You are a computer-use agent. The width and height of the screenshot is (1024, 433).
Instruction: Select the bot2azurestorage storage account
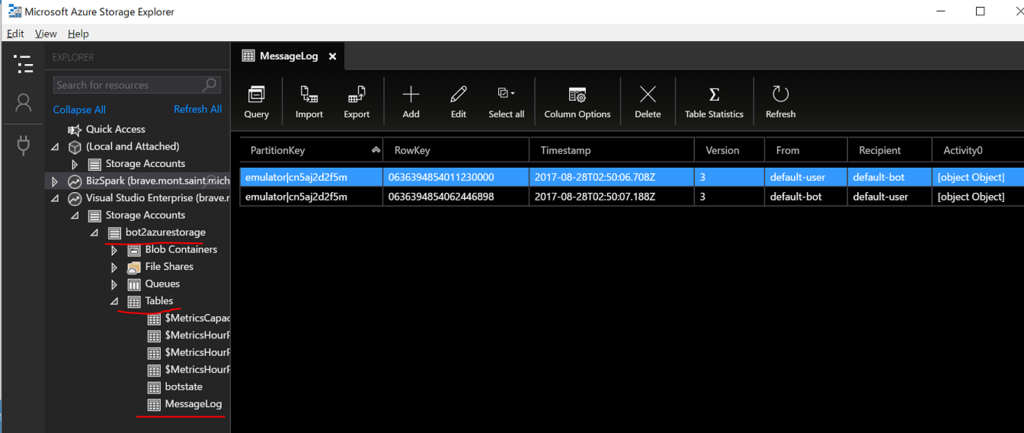point(165,233)
